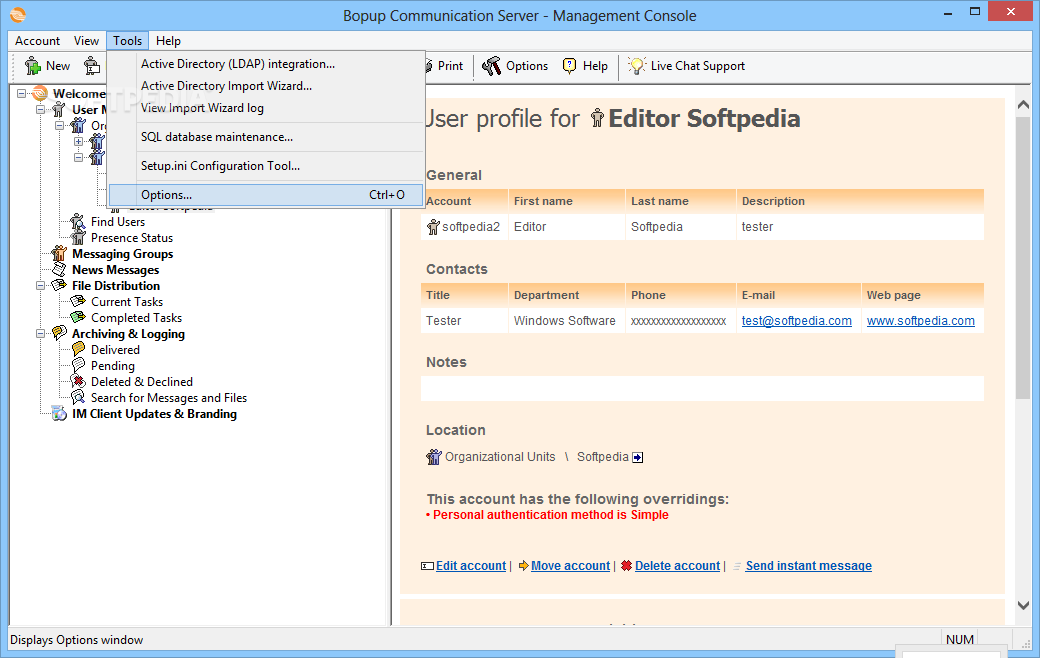Click the Pending messages icon
1040x658 pixels.
[x=78, y=365]
